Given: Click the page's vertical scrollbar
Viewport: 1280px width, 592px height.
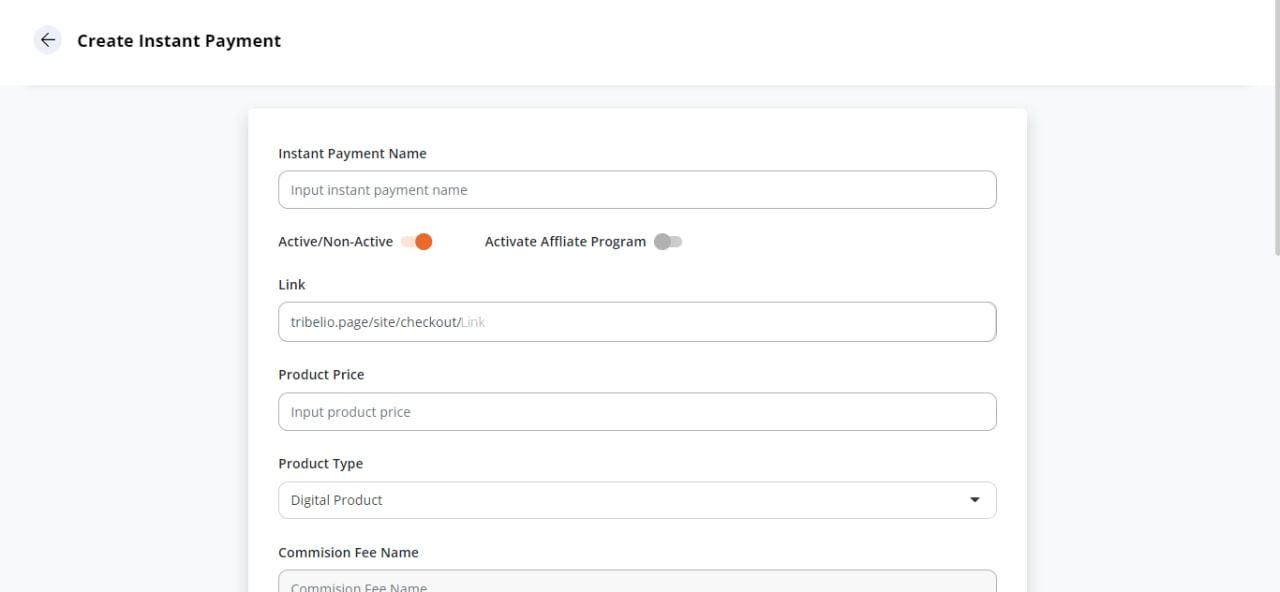Looking at the screenshot, I should pos(1276,130).
